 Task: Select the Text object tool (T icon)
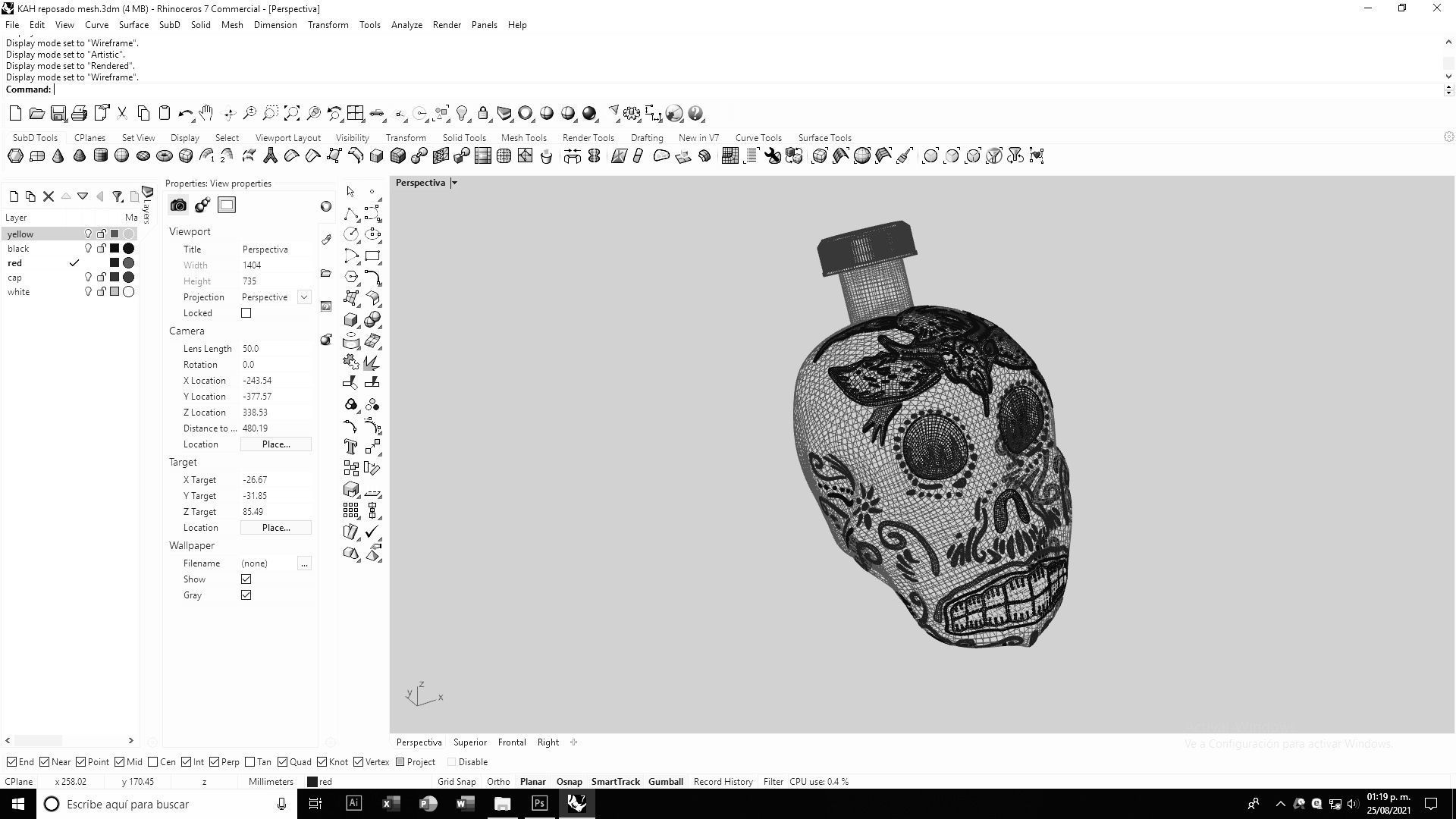pos(350,447)
